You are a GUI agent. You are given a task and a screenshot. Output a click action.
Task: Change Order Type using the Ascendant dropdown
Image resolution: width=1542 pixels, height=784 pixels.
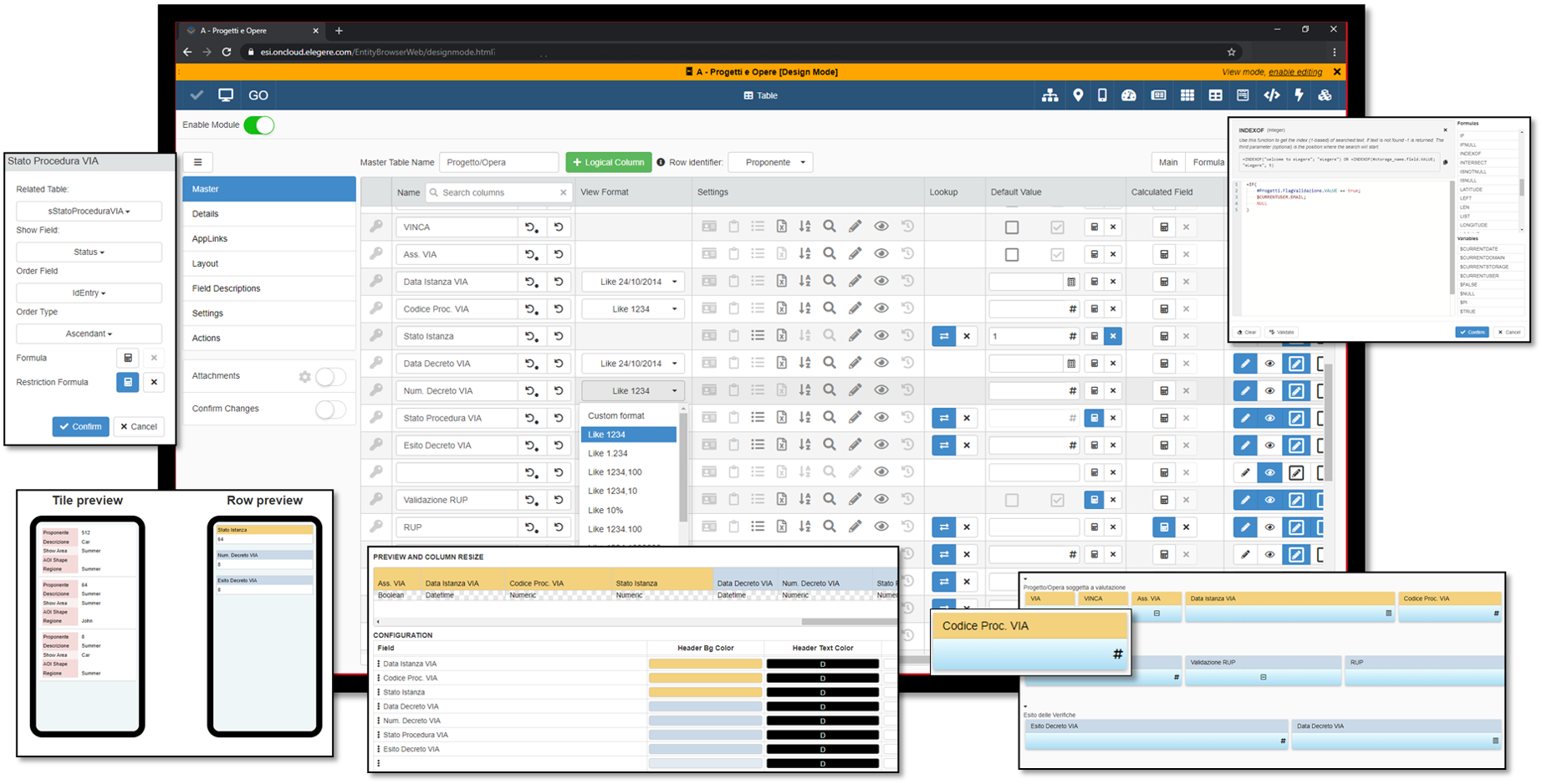point(89,333)
